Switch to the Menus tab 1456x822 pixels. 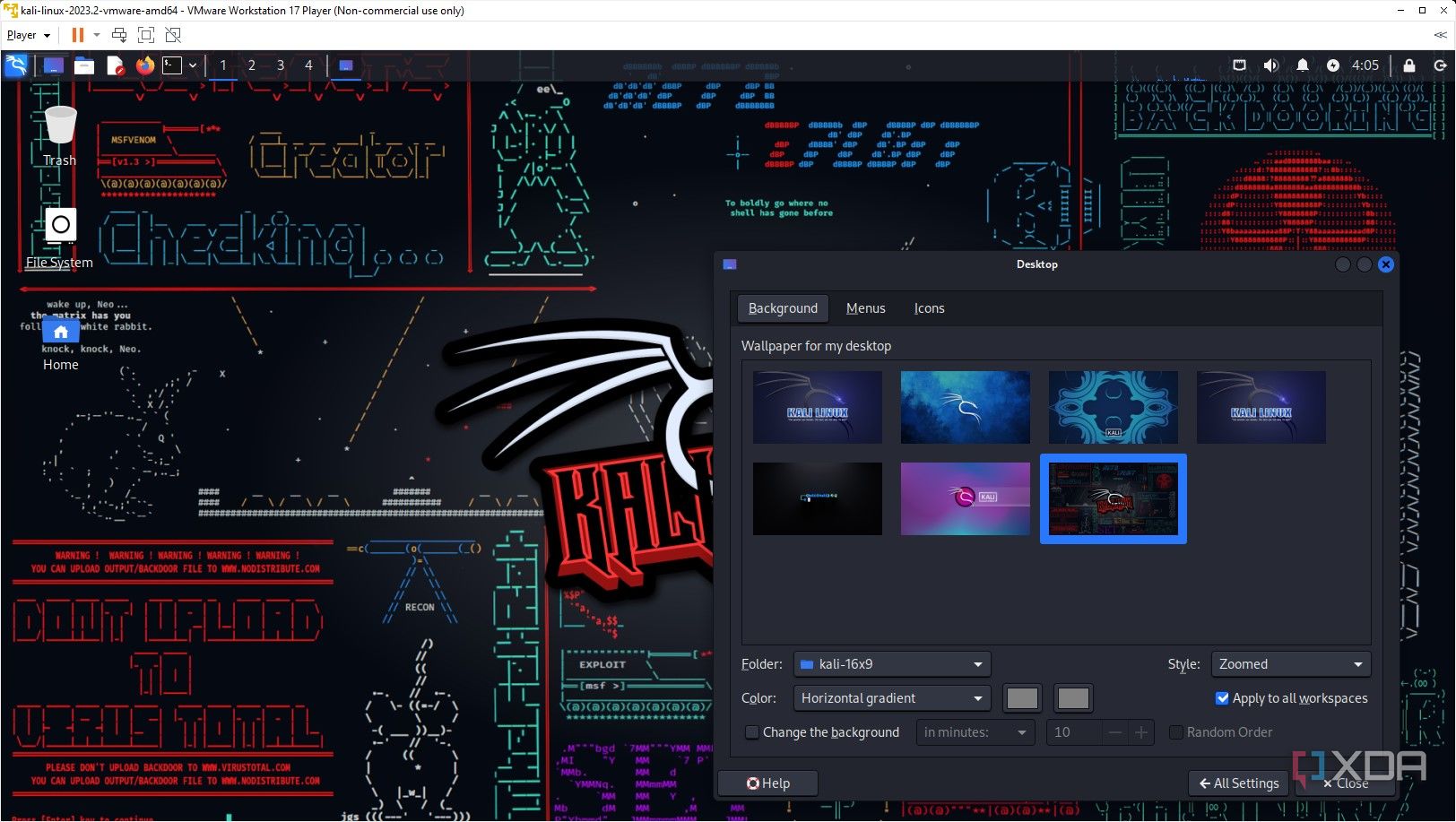(865, 308)
